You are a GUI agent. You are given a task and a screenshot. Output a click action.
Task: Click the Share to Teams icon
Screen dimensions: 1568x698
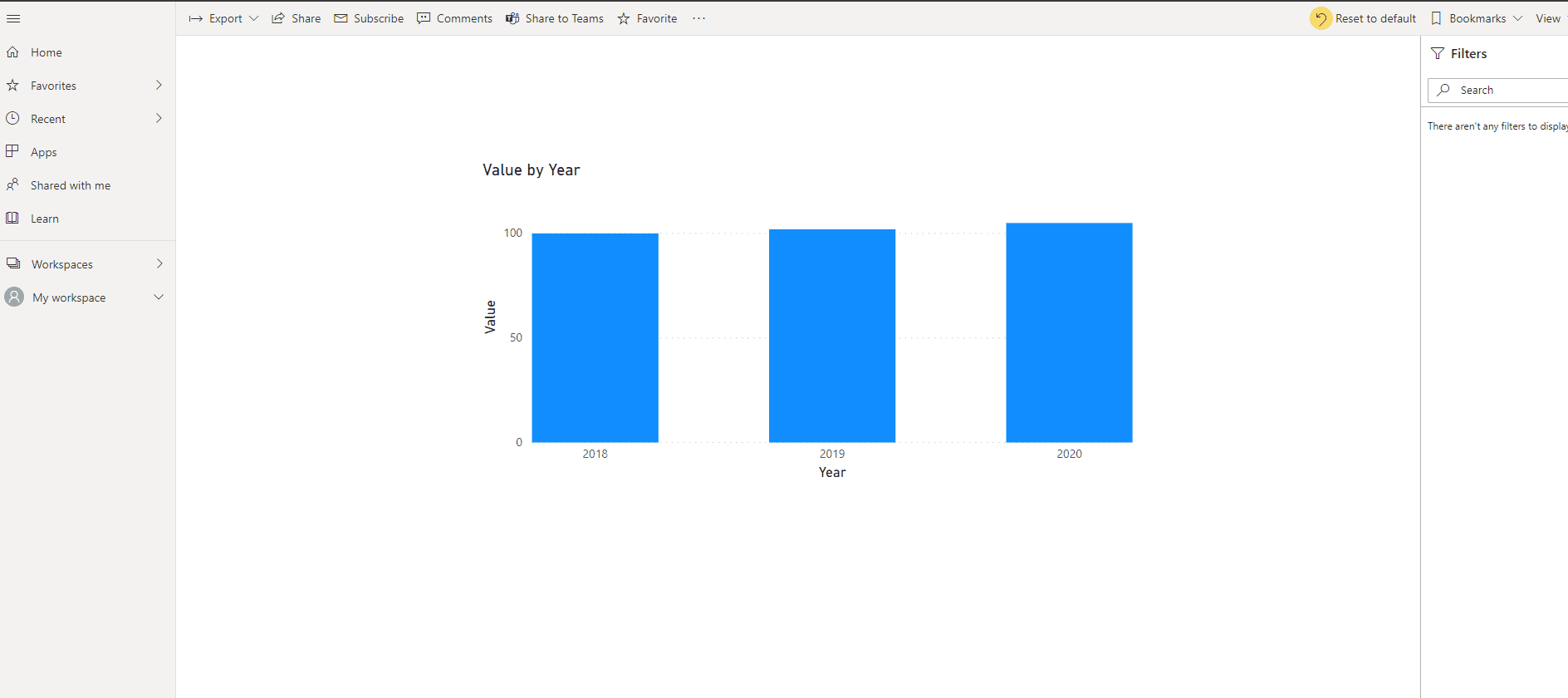click(512, 18)
